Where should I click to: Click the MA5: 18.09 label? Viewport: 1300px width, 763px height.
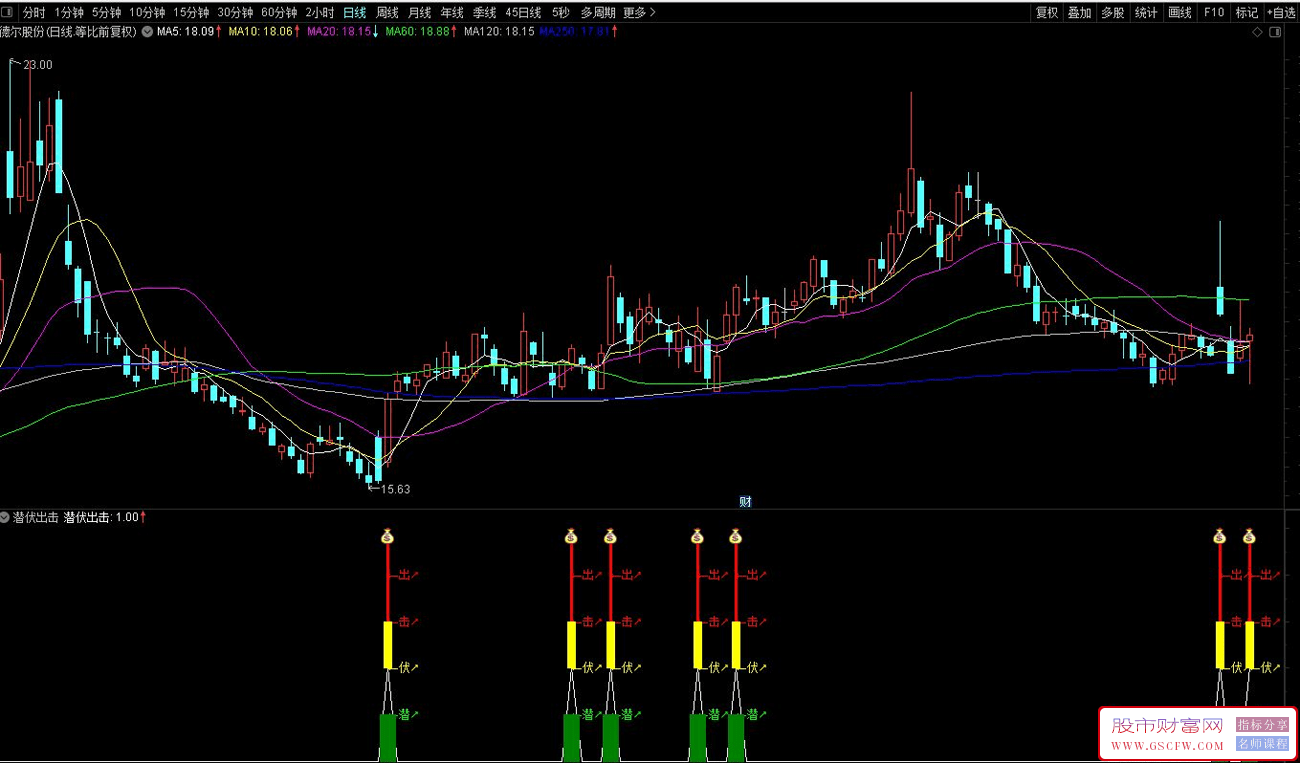click(x=186, y=32)
